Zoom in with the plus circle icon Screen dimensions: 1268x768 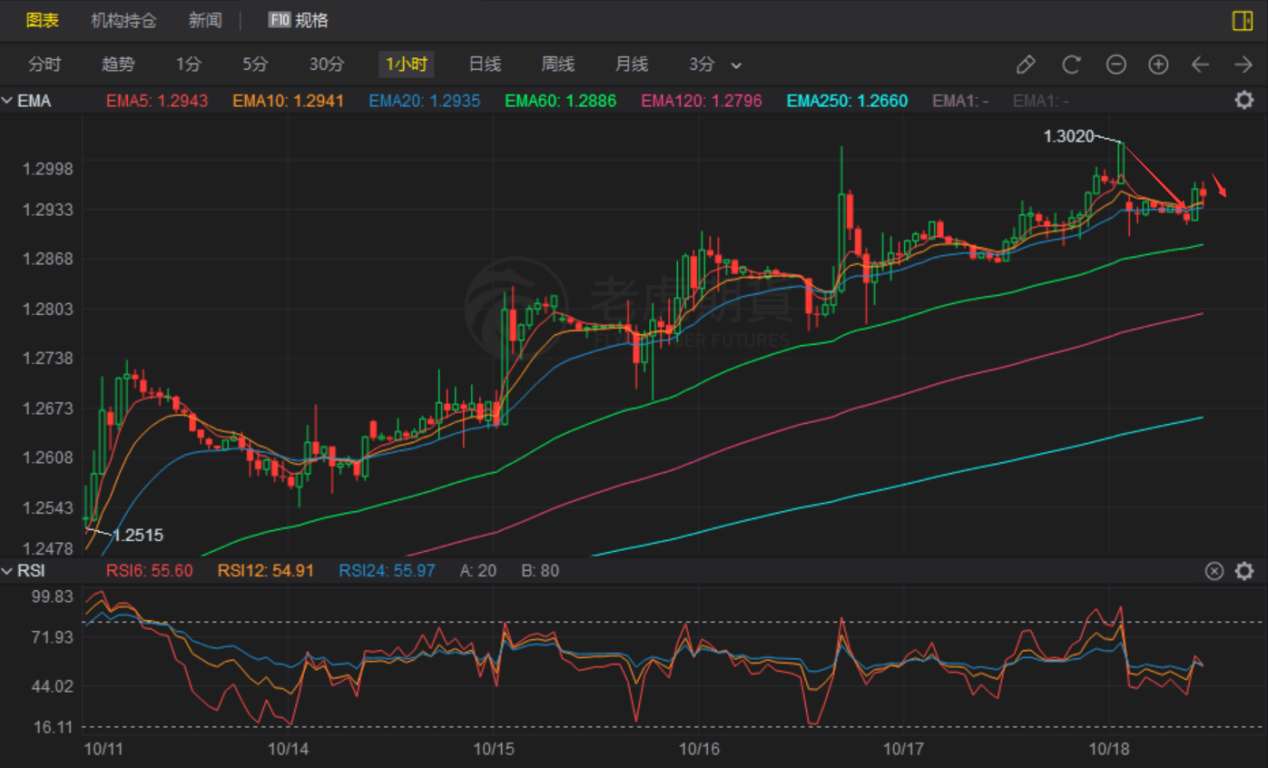(x=1158, y=65)
